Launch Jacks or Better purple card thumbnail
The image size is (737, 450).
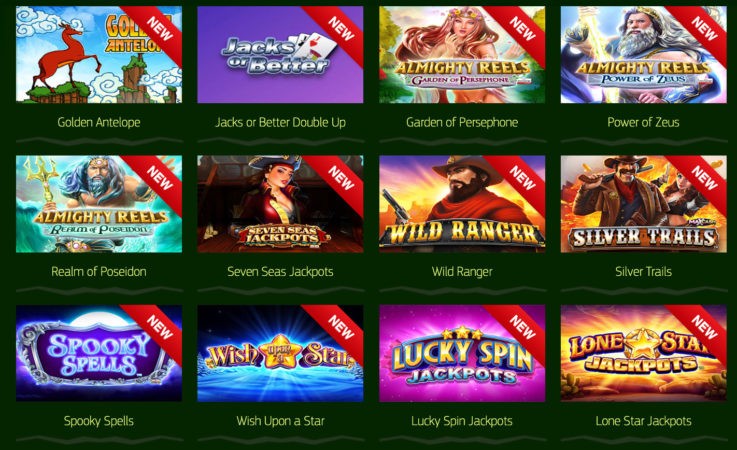point(280,54)
